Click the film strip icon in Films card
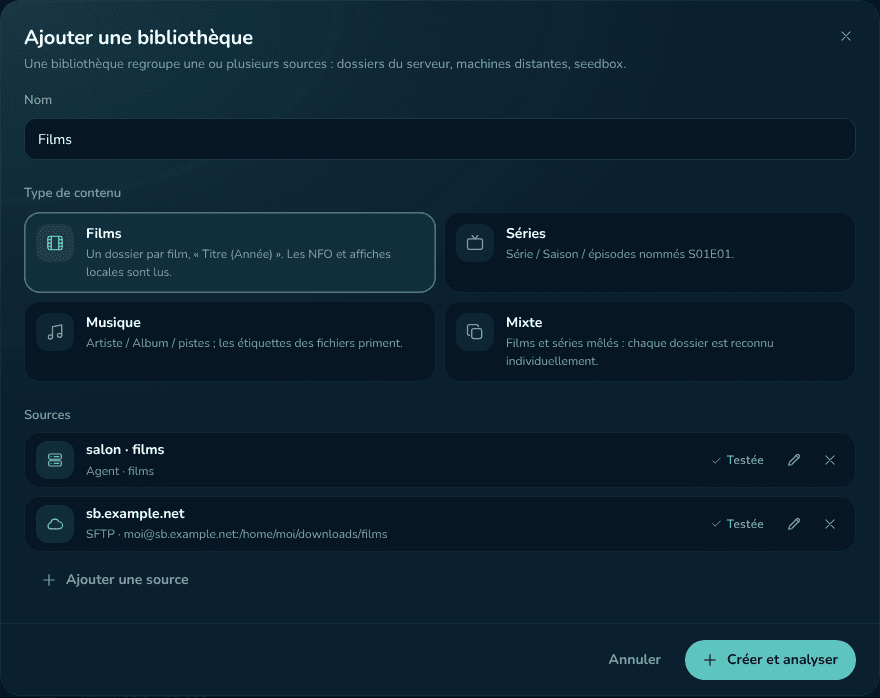880x698 pixels. click(55, 243)
